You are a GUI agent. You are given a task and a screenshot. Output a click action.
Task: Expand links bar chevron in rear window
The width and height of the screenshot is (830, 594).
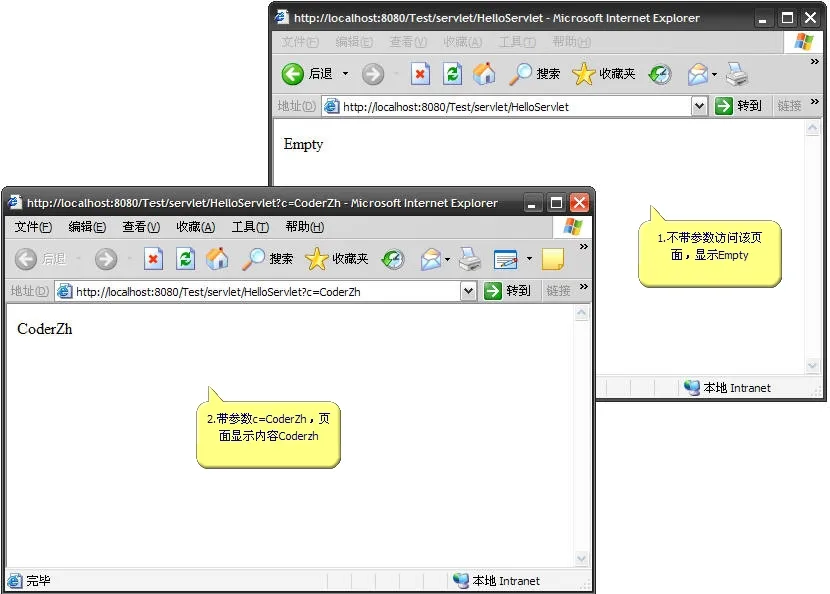pos(815,101)
